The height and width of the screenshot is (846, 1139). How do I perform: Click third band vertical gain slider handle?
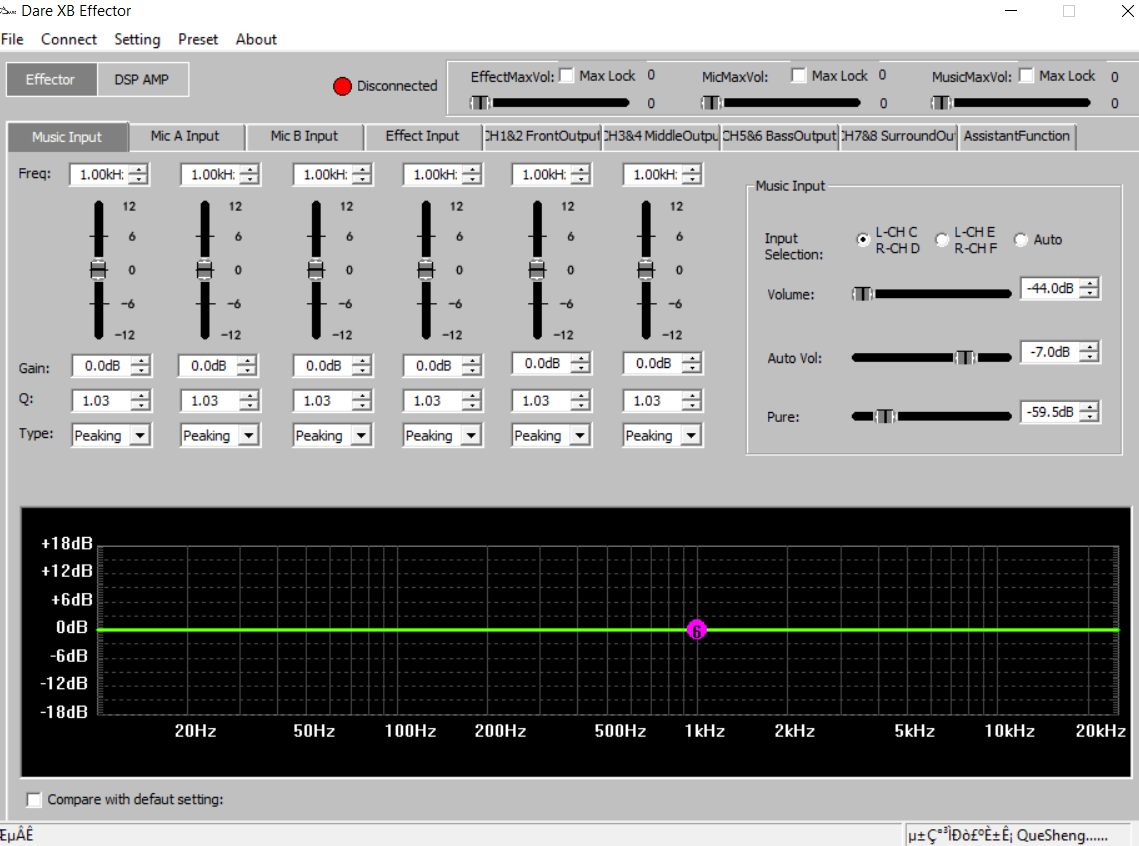point(316,270)
